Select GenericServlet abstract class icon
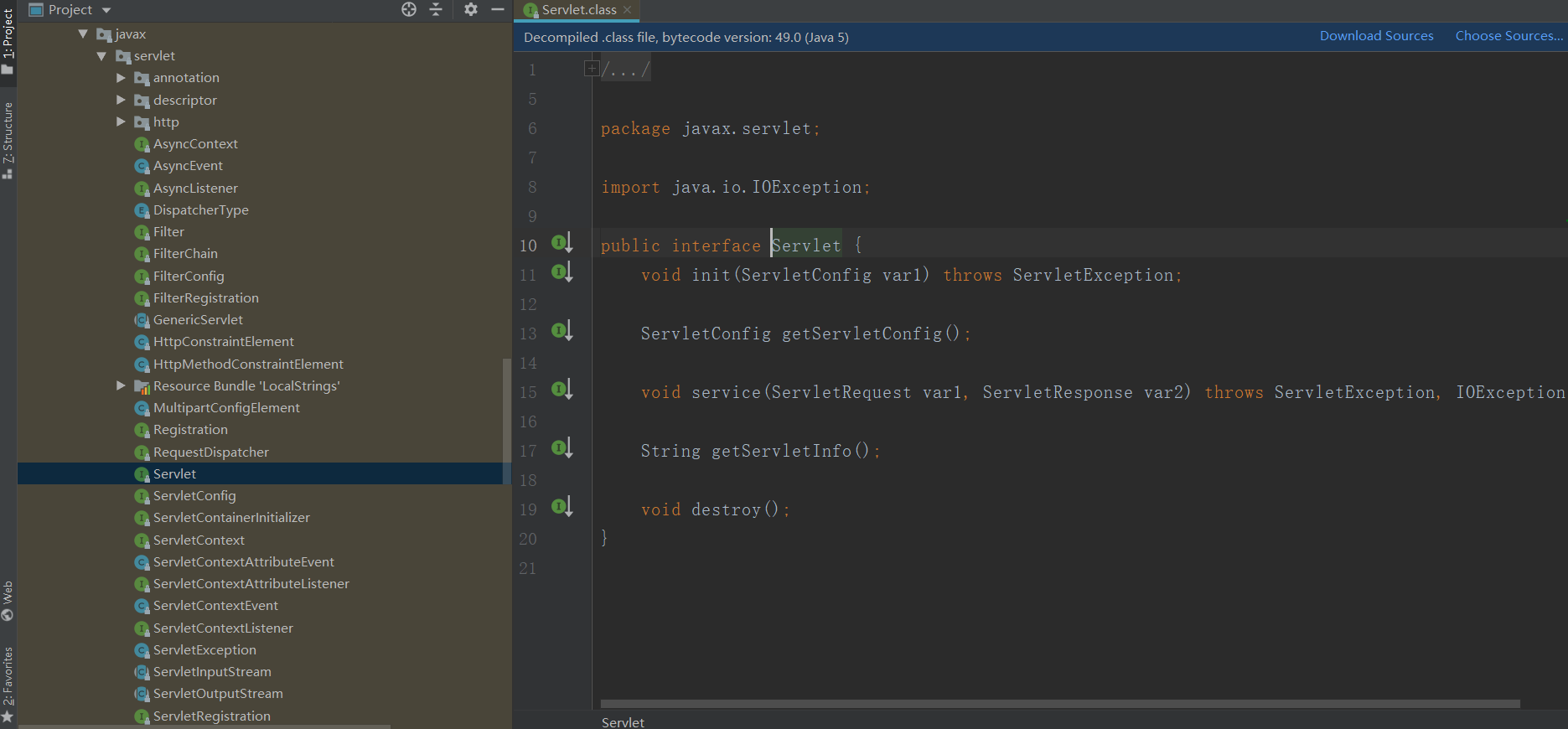 tap(142, 320)
